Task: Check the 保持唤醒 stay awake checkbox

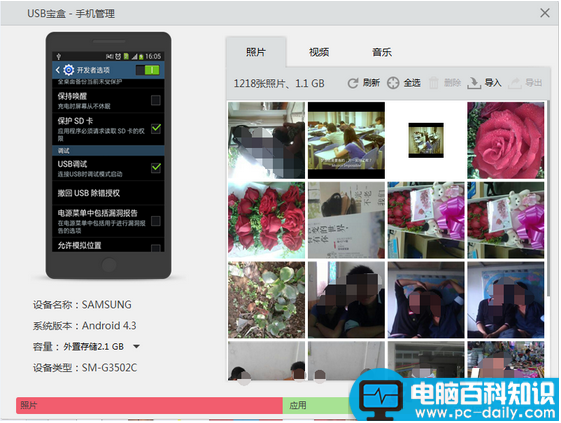Action: [156, 100]
